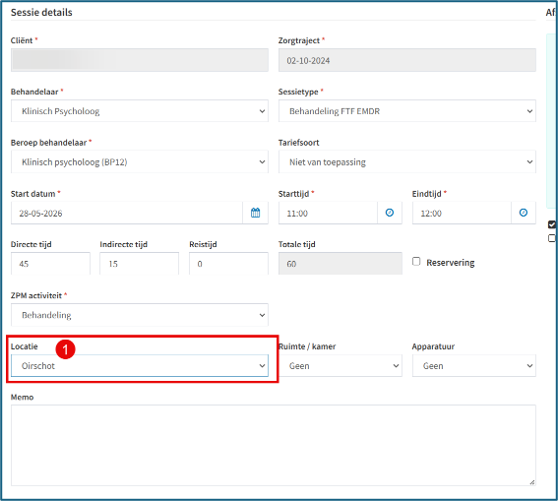Click the Reservering label text
This screenshot has height=501, width=558.
click(x=450, y=263)
